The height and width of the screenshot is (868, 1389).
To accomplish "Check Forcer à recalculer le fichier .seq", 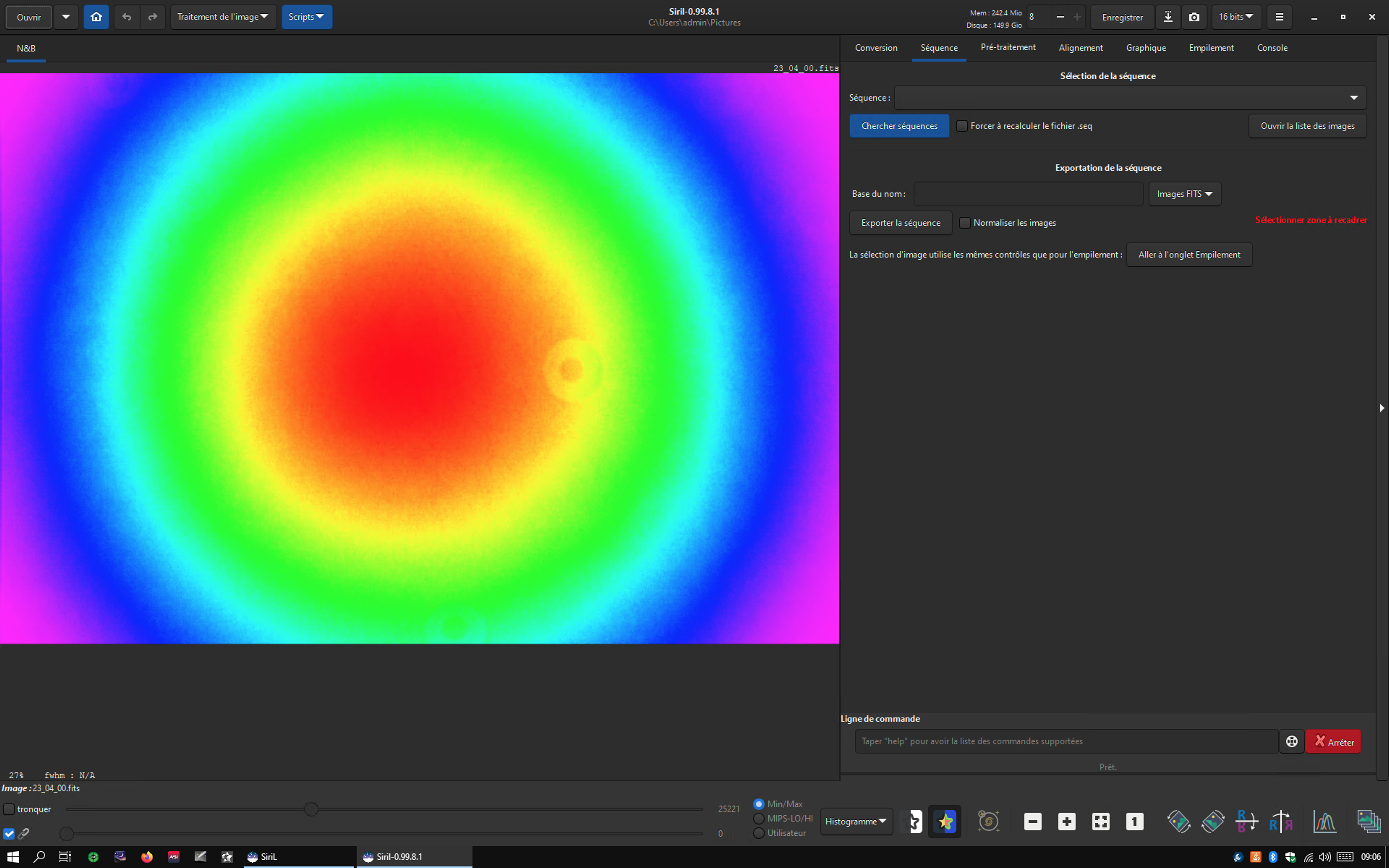I will pos(962,126).
